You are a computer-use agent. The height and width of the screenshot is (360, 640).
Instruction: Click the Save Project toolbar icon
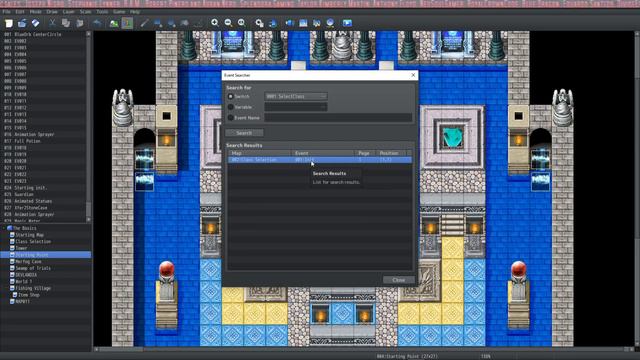point(36,23)
